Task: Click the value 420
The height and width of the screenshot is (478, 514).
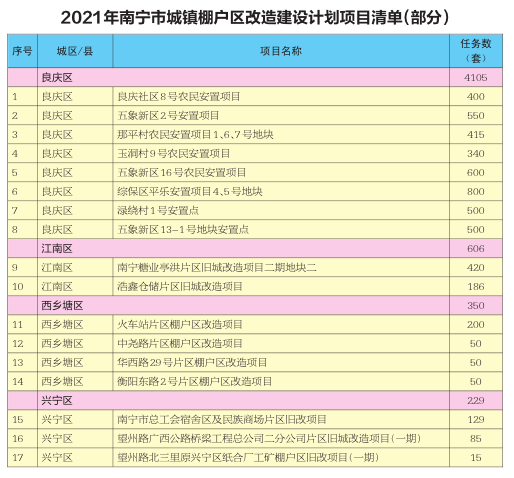Action: [x=476, y=267]
